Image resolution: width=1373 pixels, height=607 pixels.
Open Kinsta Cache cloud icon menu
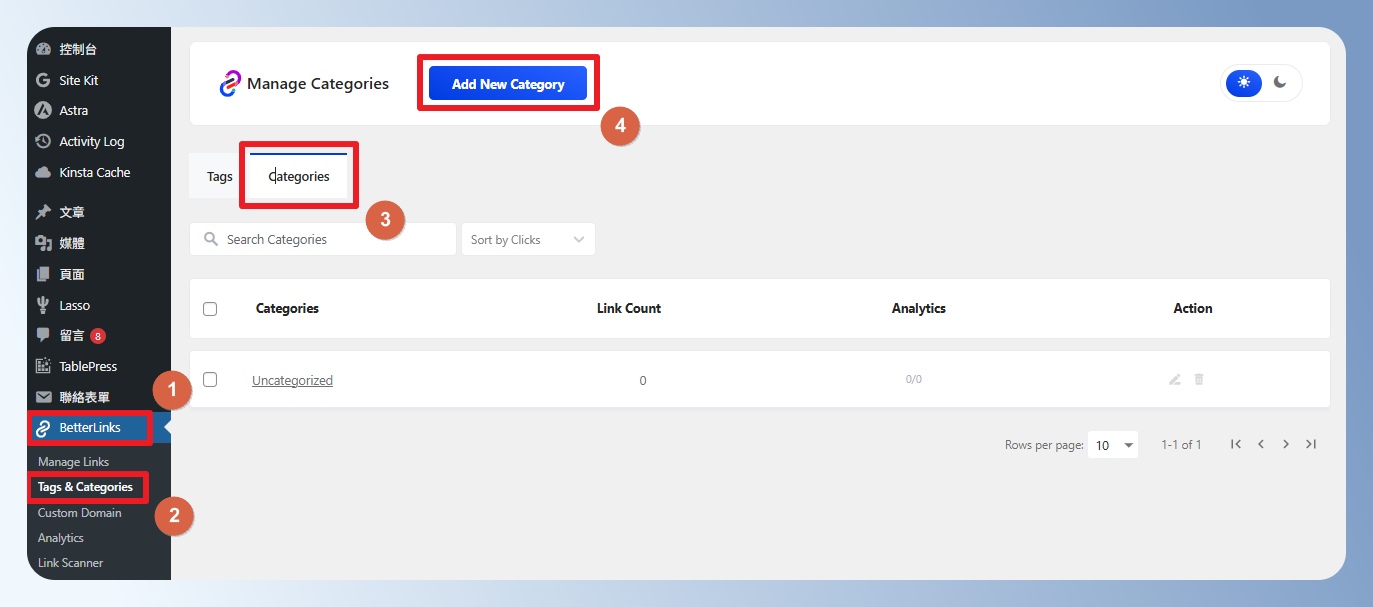click(43, 172)
